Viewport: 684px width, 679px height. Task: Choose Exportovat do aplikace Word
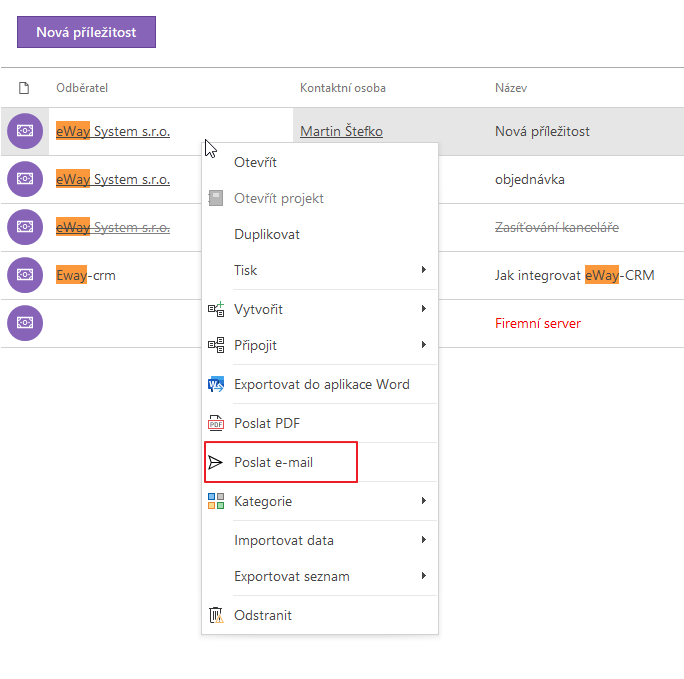coord(320,384)
